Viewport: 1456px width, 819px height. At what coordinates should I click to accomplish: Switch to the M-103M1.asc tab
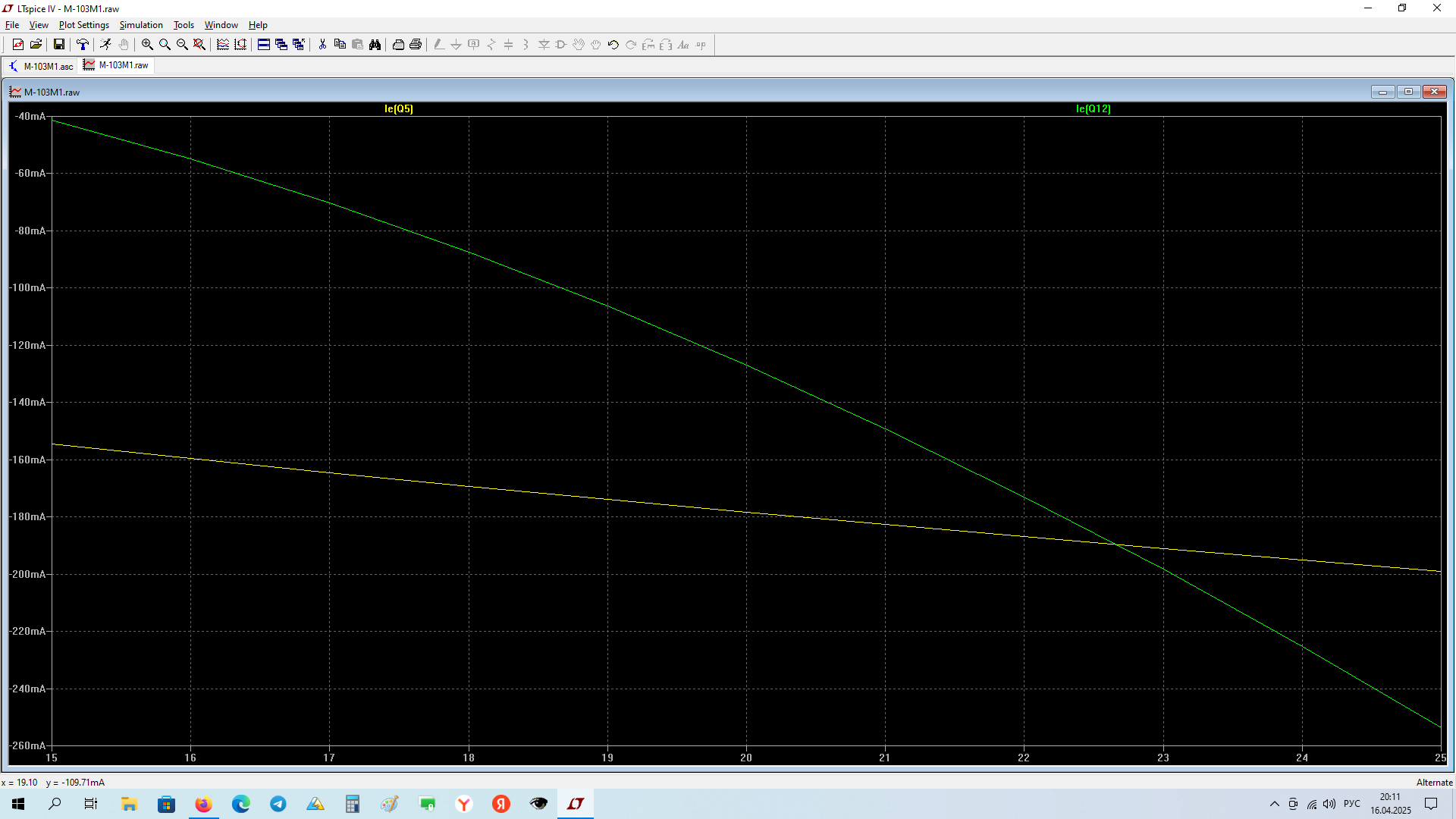tap(41, 66)
